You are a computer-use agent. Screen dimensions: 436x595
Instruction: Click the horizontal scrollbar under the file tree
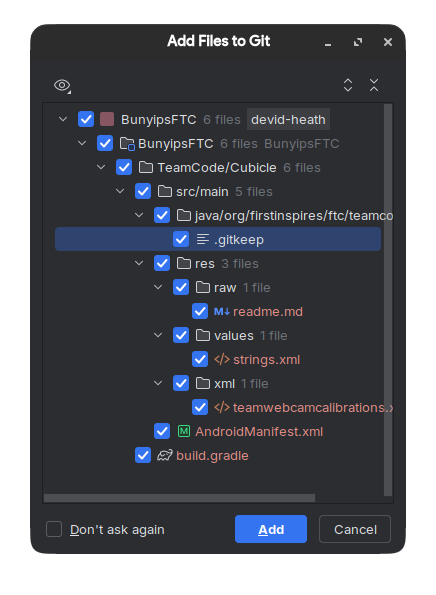click(x=179, y=498)
